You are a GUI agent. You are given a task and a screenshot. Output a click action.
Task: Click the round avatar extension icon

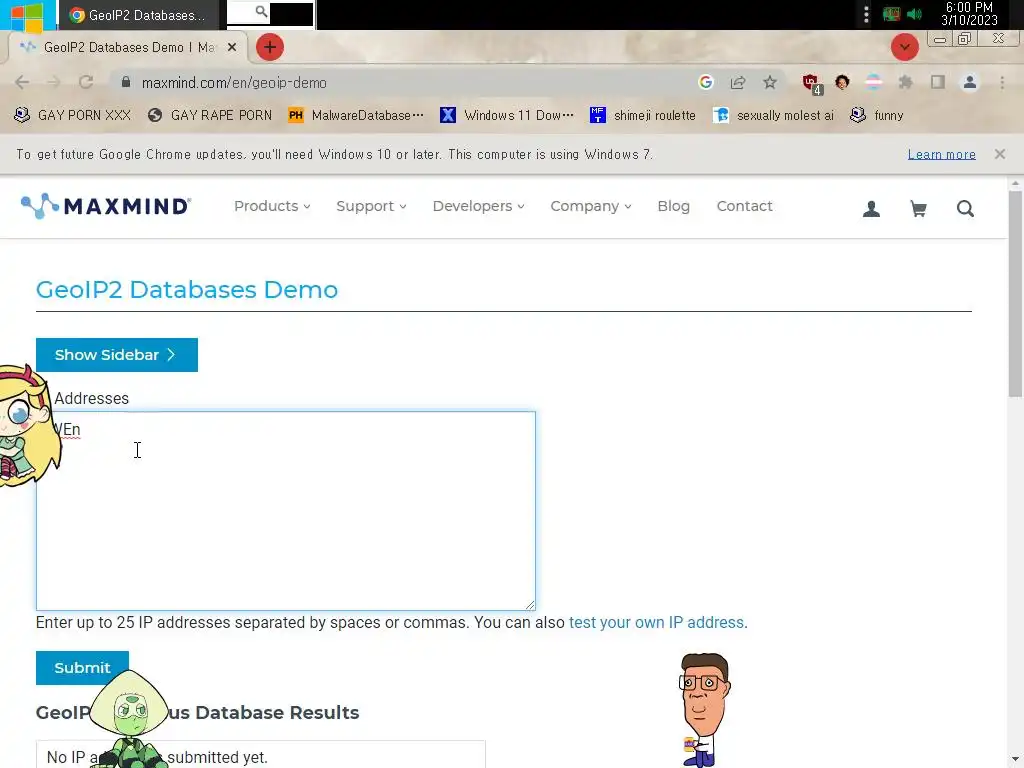(x=842, y=82)
